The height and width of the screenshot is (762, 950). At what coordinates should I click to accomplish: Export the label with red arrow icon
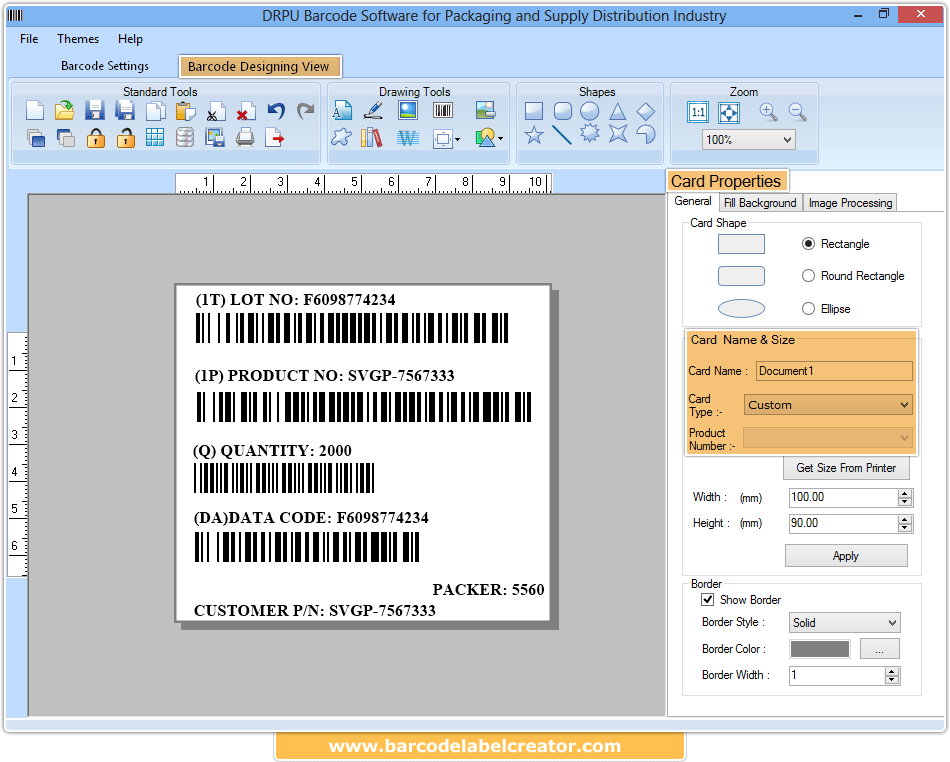pyautogui.click(x=274, y=138)
